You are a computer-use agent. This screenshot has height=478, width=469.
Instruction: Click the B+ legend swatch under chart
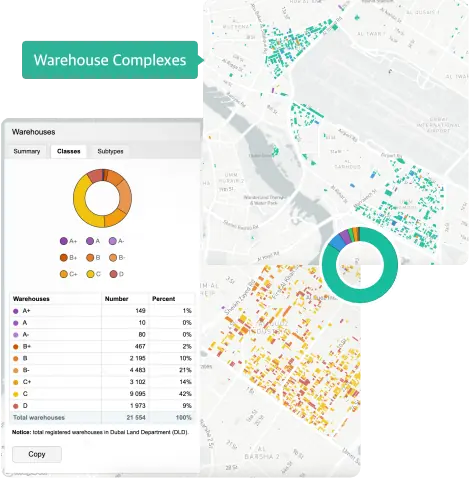(x=64, y=258)
